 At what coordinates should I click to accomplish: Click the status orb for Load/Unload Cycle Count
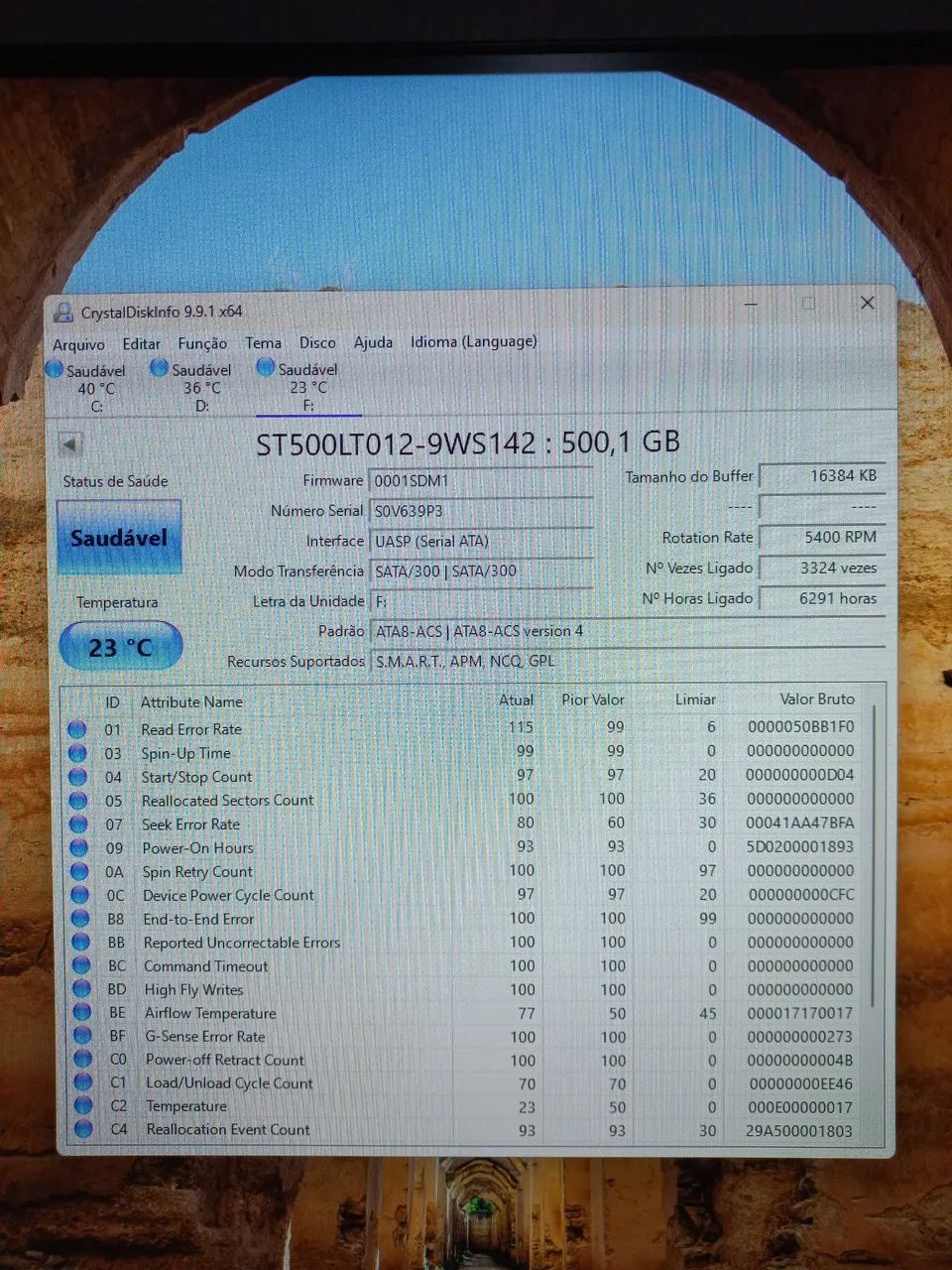pos(84,1082)
